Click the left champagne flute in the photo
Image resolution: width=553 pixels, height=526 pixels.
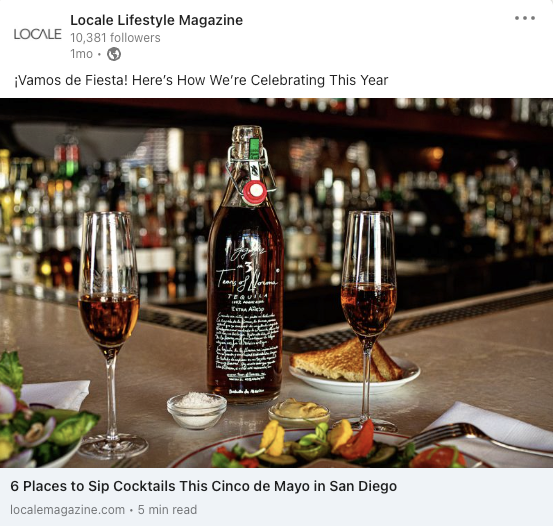(109, 335)
